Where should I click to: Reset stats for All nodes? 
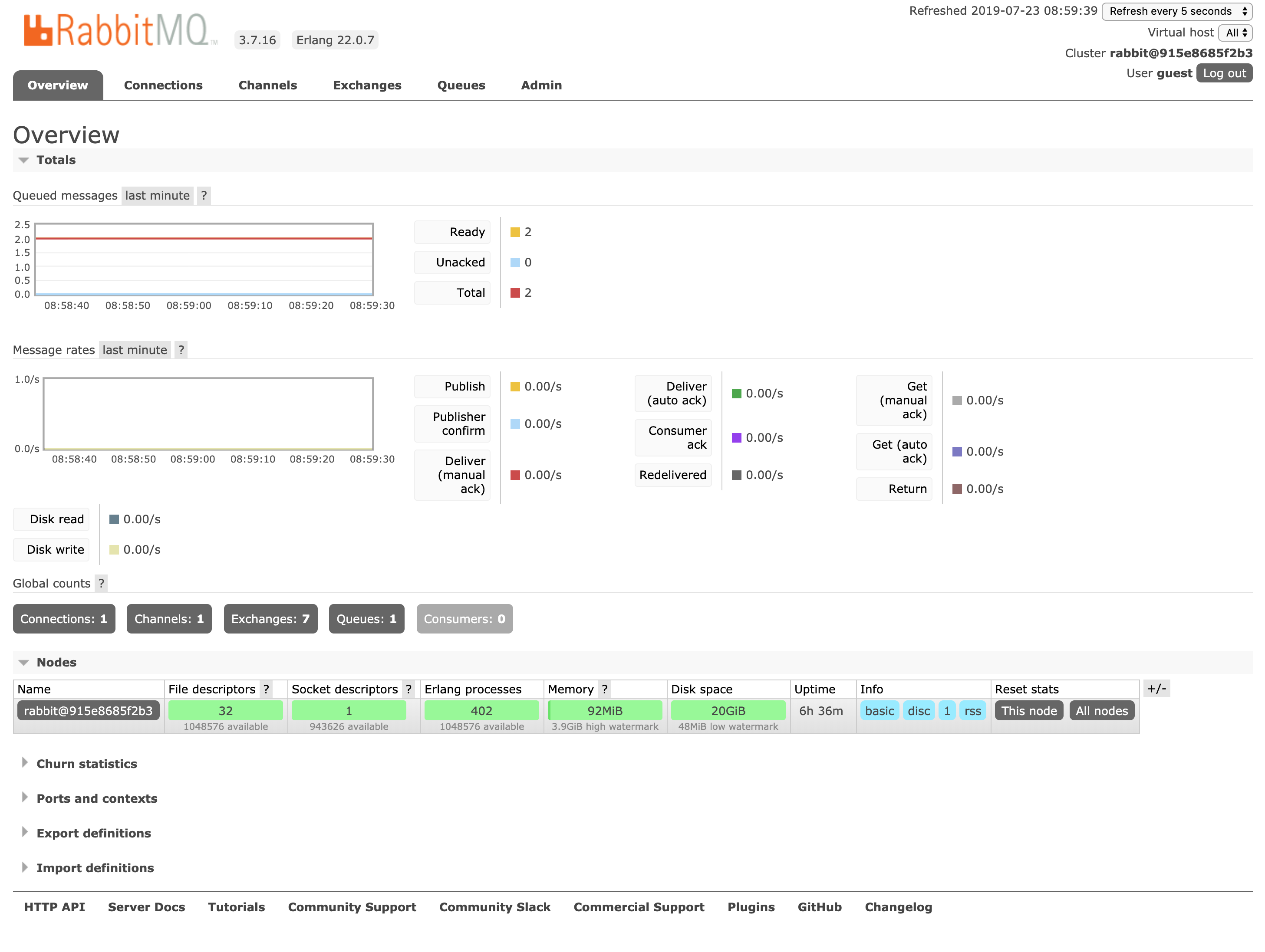[x=1101, y=711]
